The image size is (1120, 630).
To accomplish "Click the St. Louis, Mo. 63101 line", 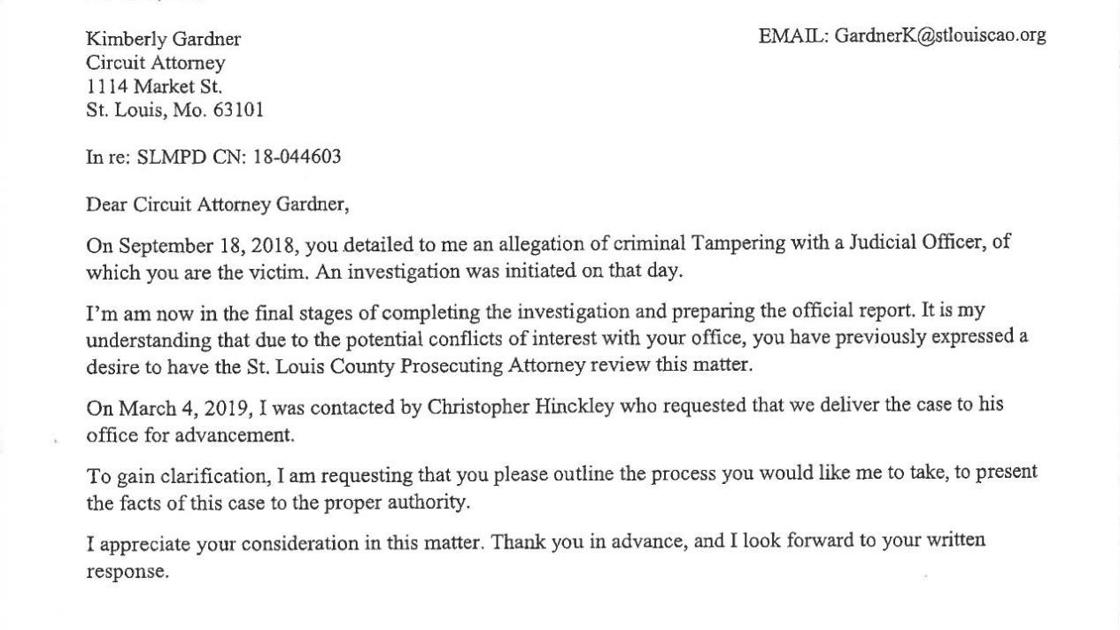I will (x=175, y=111).
